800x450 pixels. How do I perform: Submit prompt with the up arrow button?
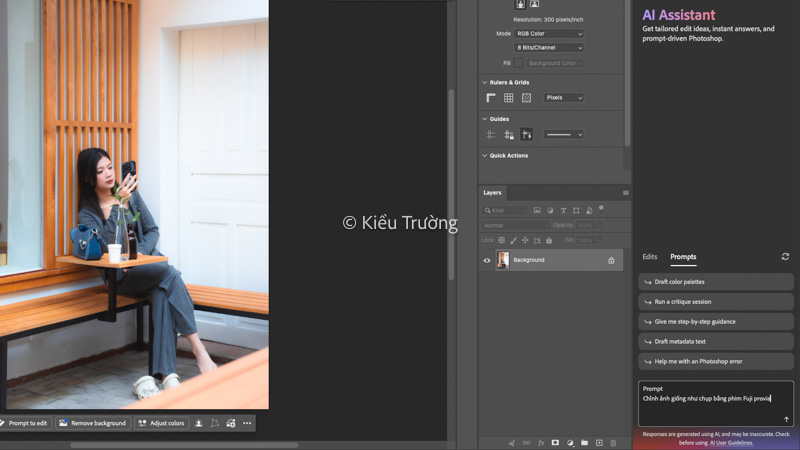pos(786,419)
